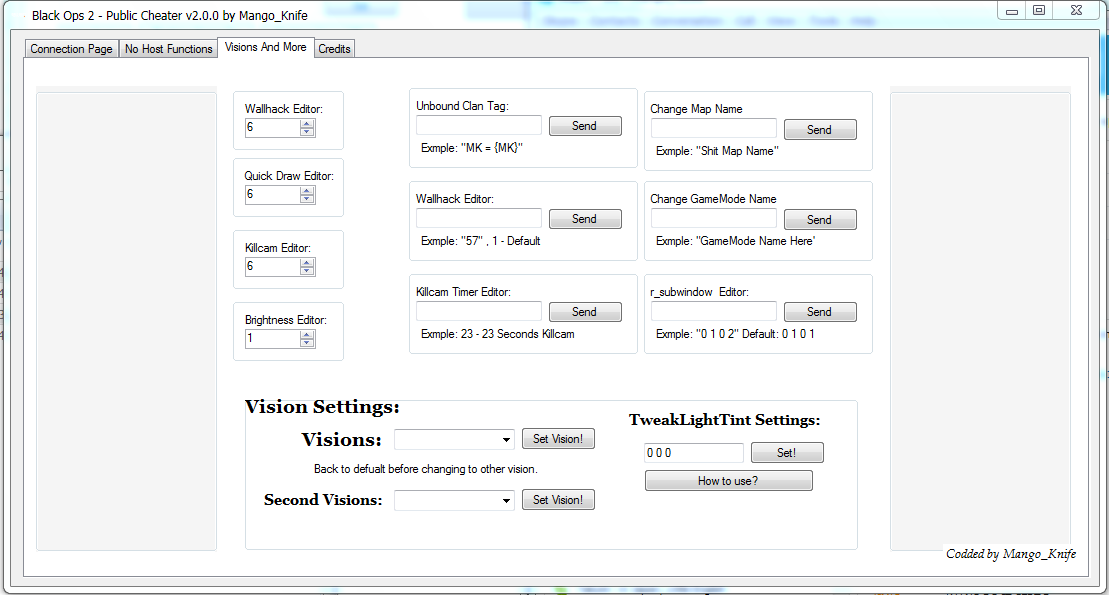Viewport: 1109px width, 595px height.
Task: Open the No Host Functions tab
Action: click(168, 49)
